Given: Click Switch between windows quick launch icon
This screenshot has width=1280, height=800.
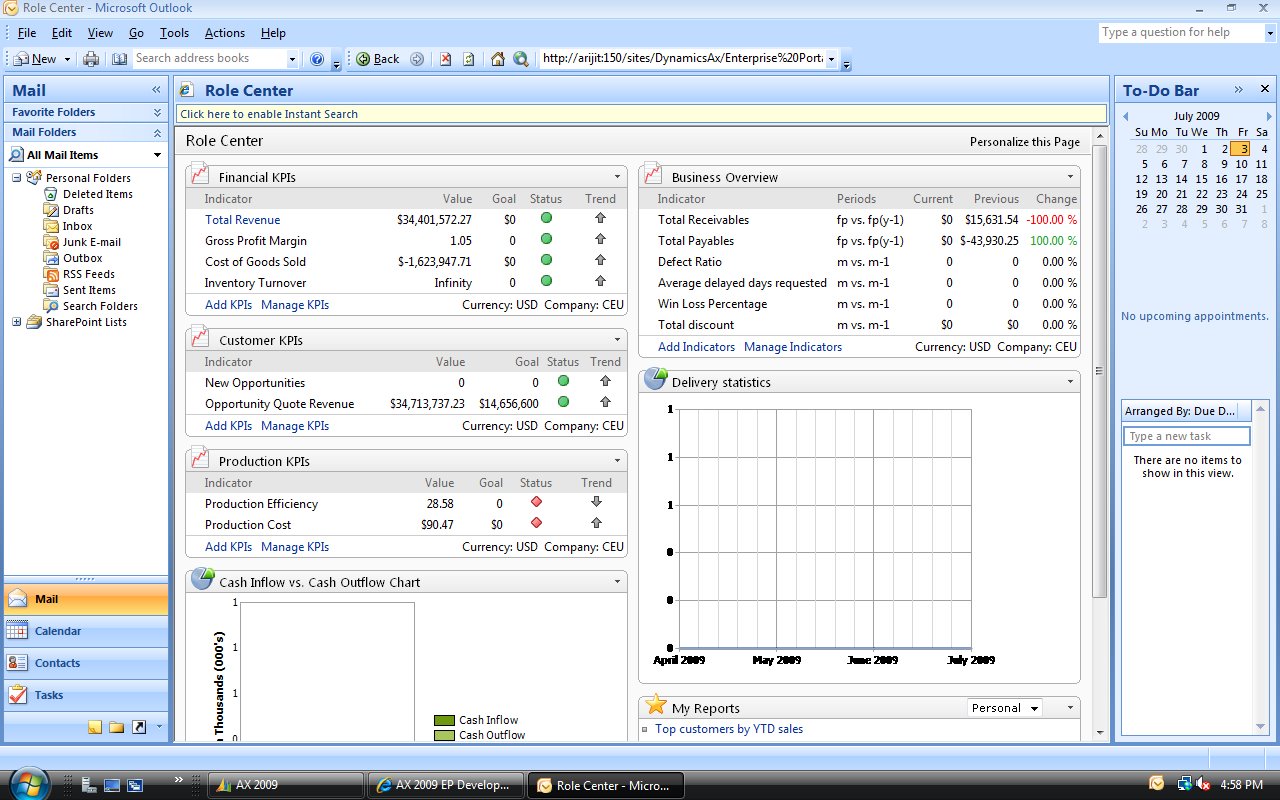Looking at the screenshot, I should (134, 785).
